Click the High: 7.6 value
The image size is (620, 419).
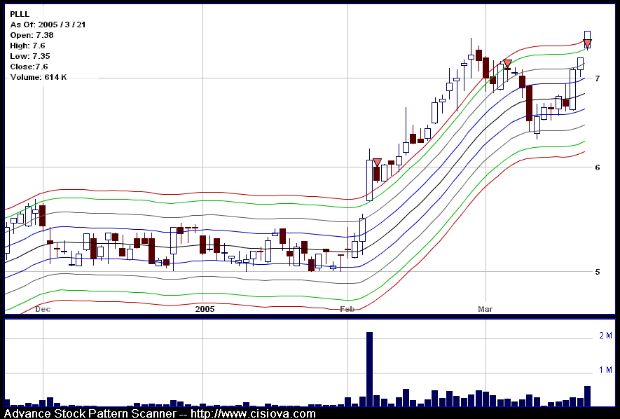[x=28, y=45]
